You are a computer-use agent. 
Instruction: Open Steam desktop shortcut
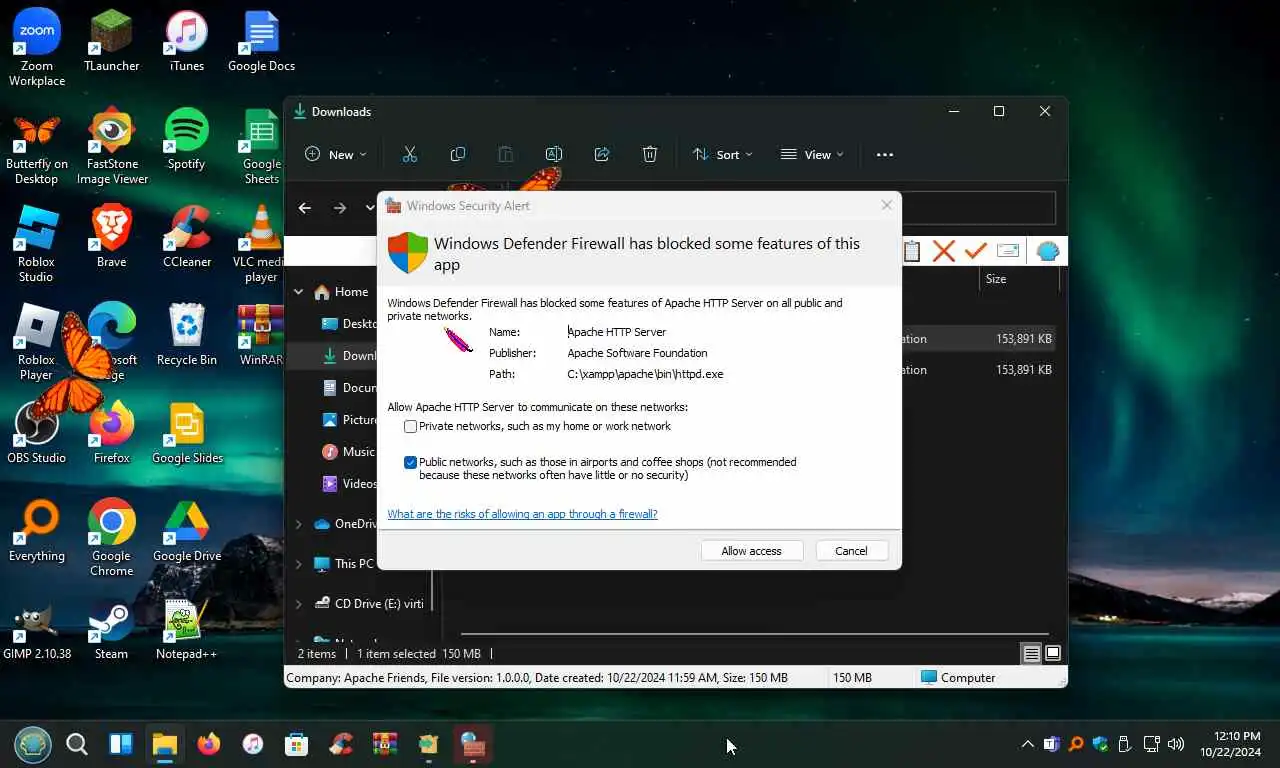click(111, 628)
